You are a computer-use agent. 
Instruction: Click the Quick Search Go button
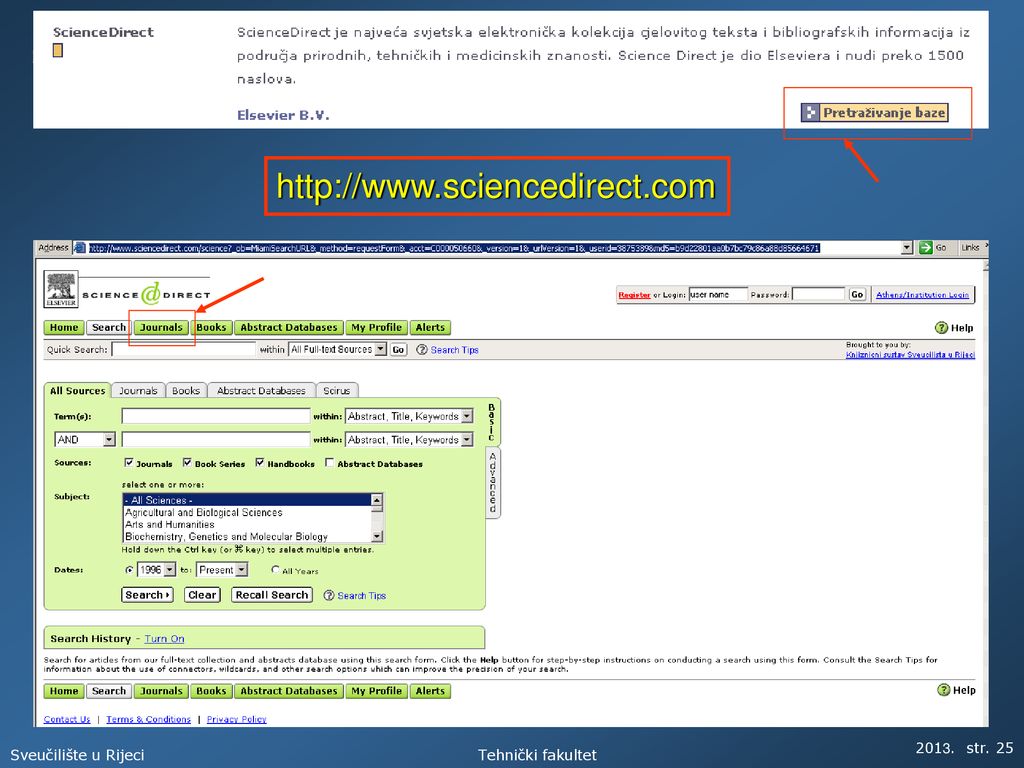398,349
